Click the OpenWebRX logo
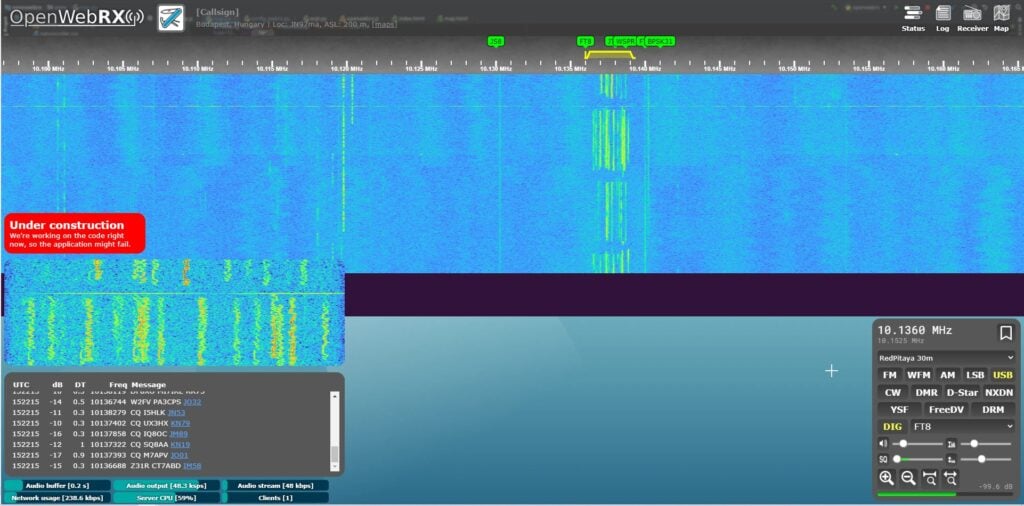 coord(76,17)
